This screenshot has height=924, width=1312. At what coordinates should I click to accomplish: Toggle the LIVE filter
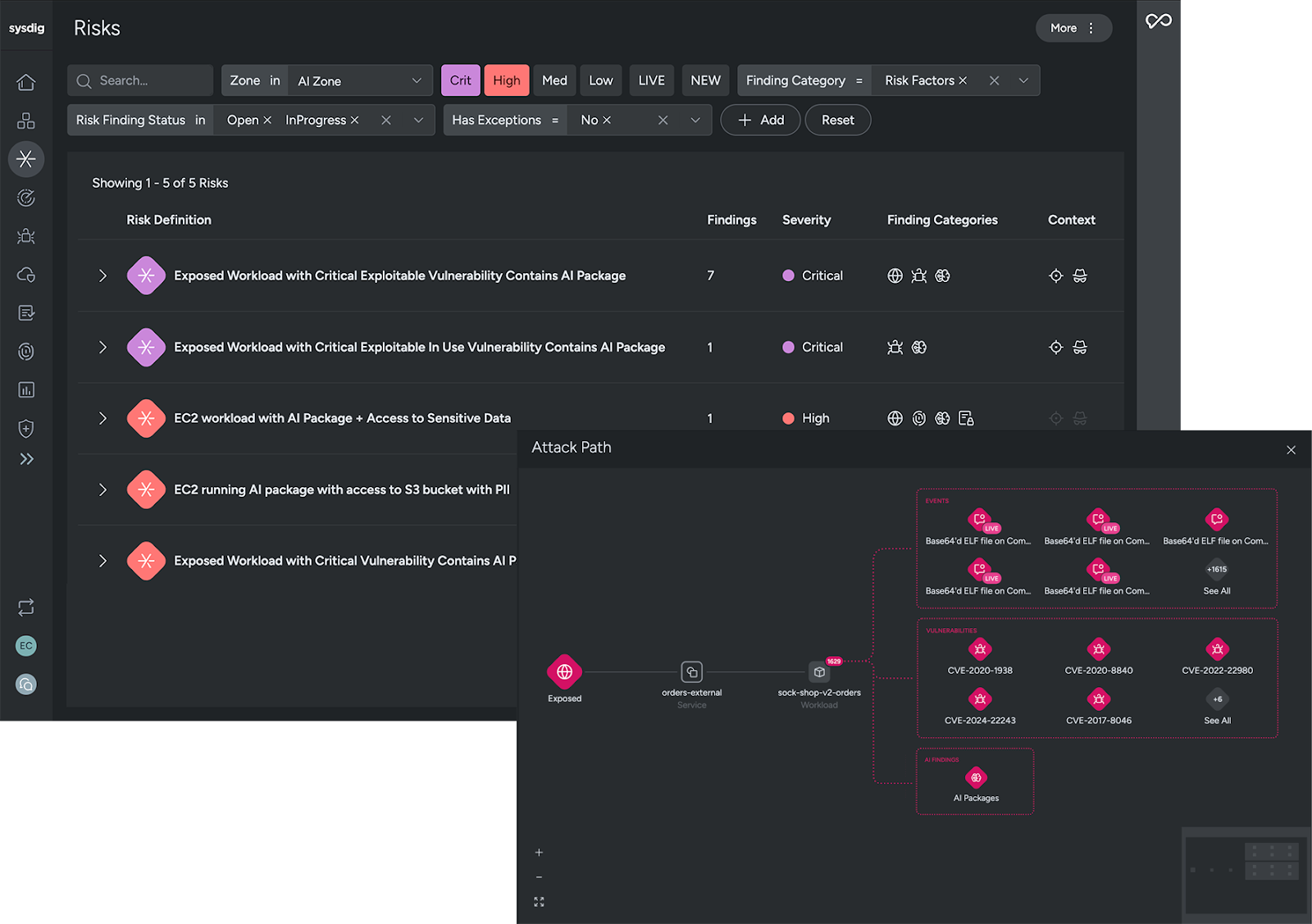(652, 80)
